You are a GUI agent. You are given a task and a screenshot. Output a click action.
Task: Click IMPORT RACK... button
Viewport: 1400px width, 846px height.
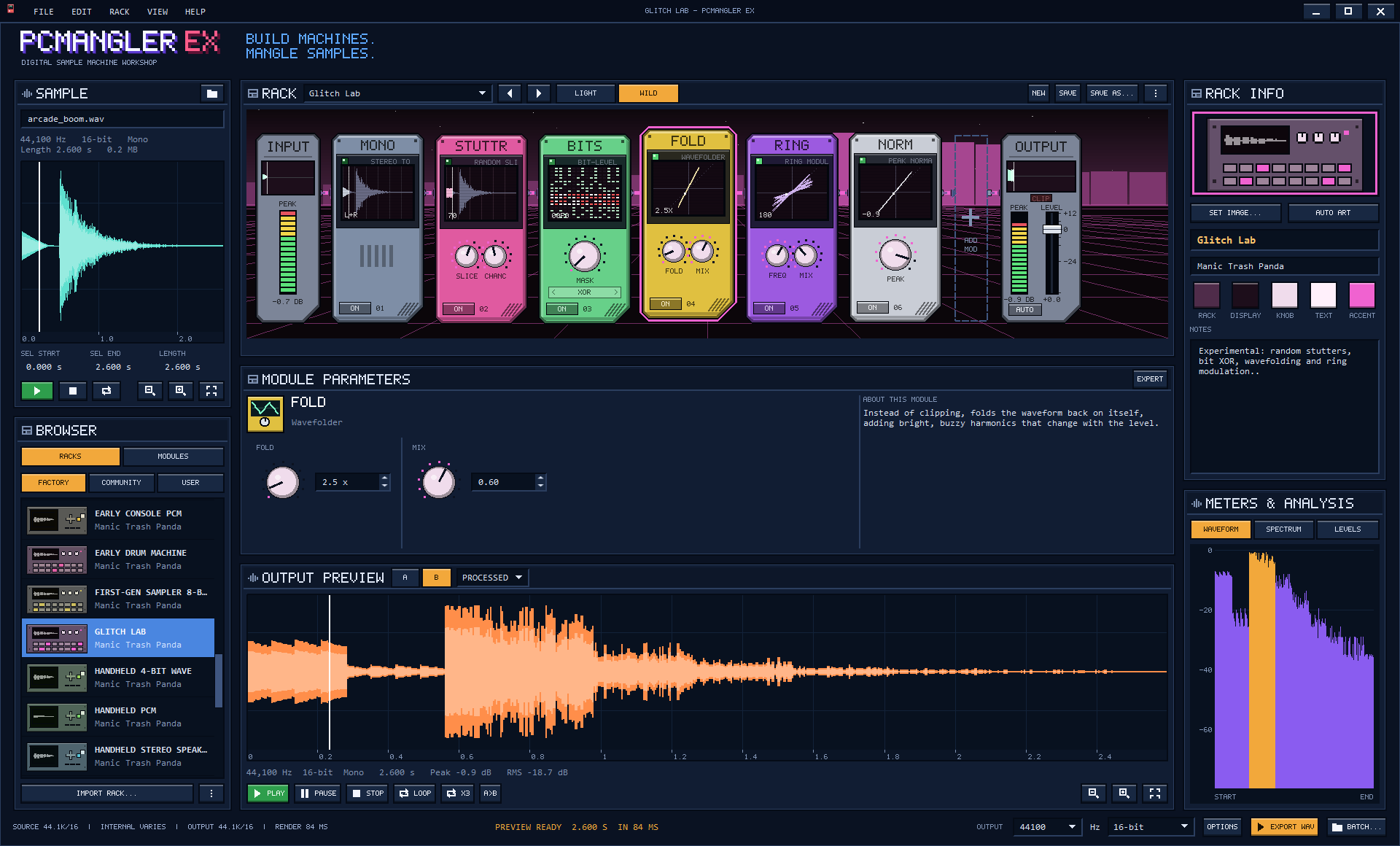click(106, 793)
